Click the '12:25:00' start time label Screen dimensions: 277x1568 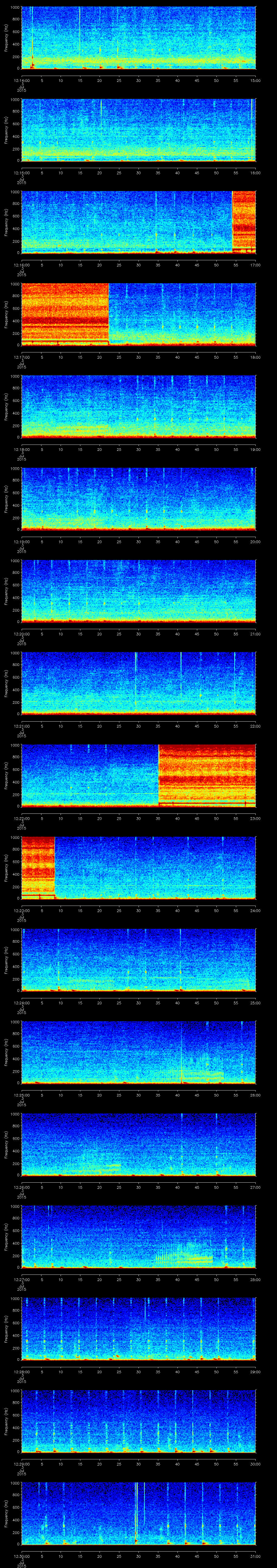pos(21,1095)
